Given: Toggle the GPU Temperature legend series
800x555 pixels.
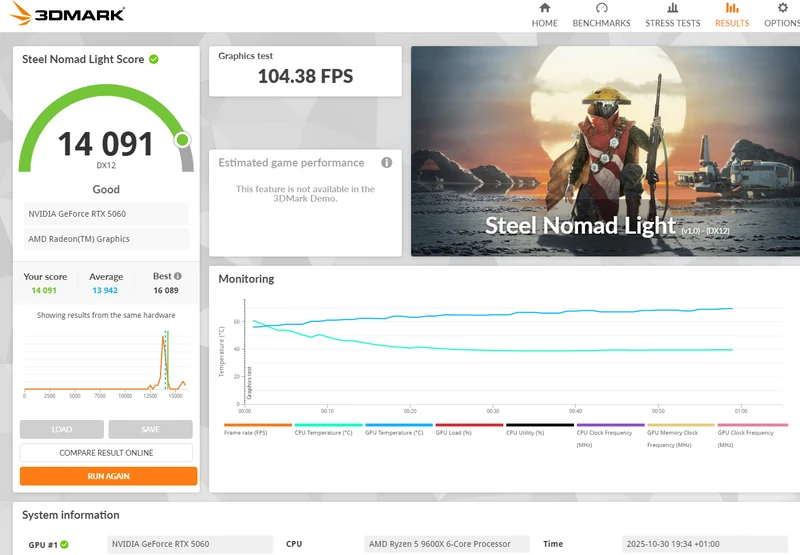Looking at the screenshot, I should (394, 433).
